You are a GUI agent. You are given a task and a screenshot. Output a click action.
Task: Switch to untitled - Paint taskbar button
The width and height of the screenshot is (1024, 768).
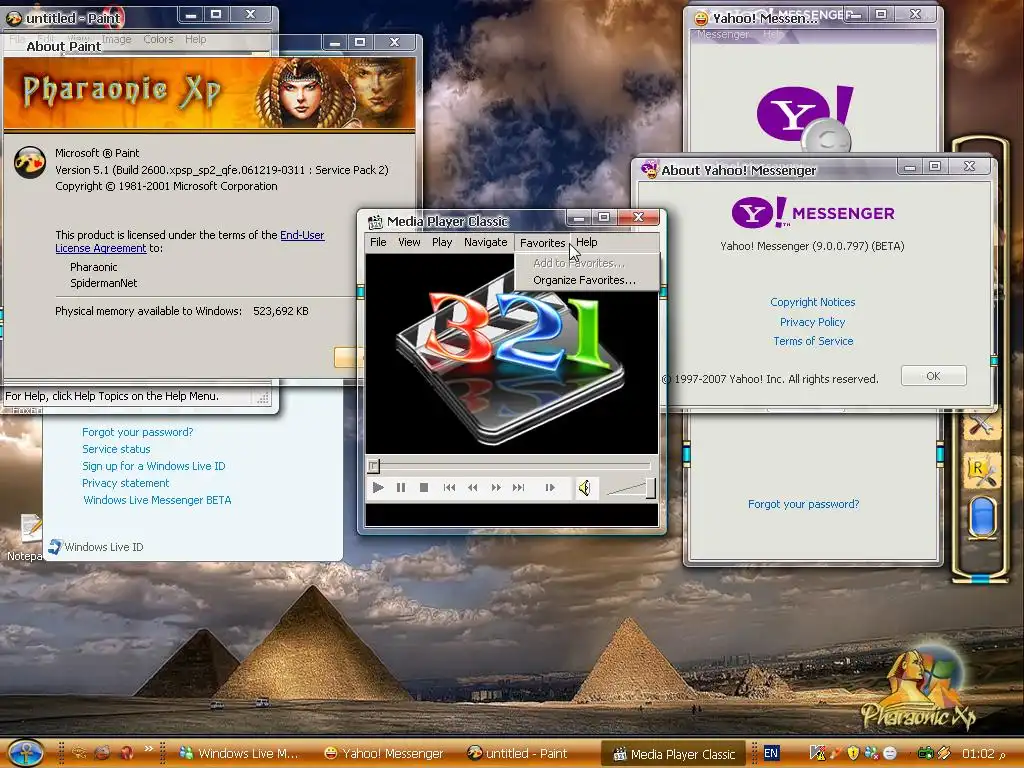517,754
